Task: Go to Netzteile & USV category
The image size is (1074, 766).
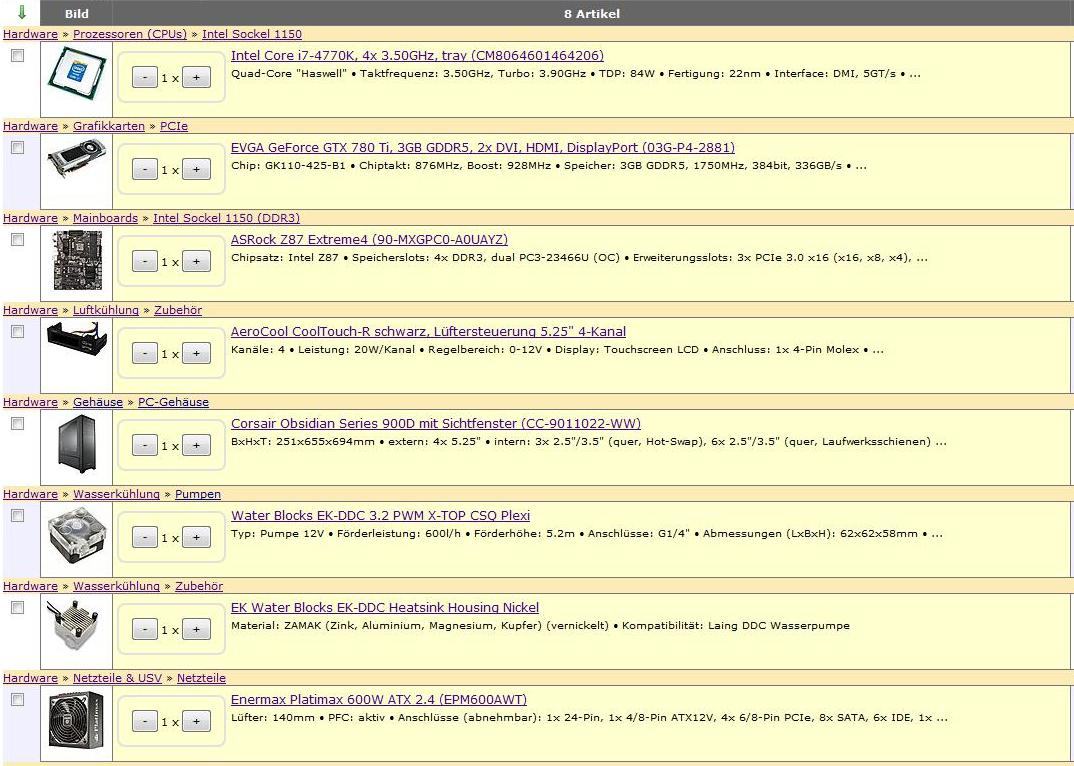Action: [x=118, y=678]
